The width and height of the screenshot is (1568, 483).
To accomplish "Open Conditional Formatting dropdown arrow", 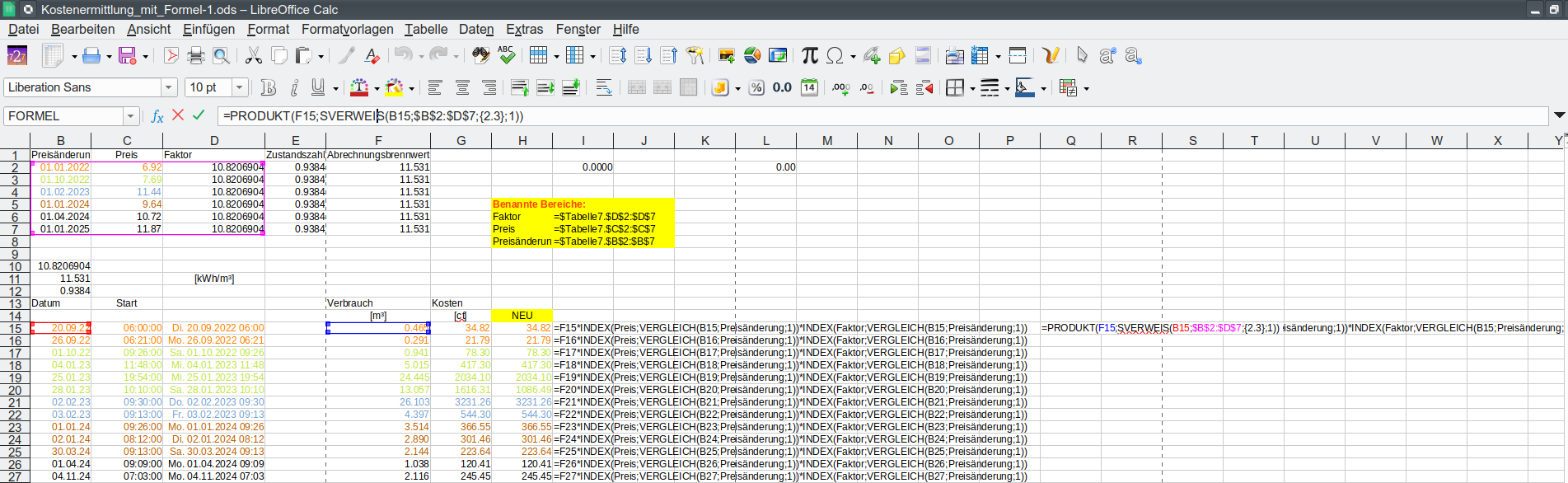I will [1086, 88].
